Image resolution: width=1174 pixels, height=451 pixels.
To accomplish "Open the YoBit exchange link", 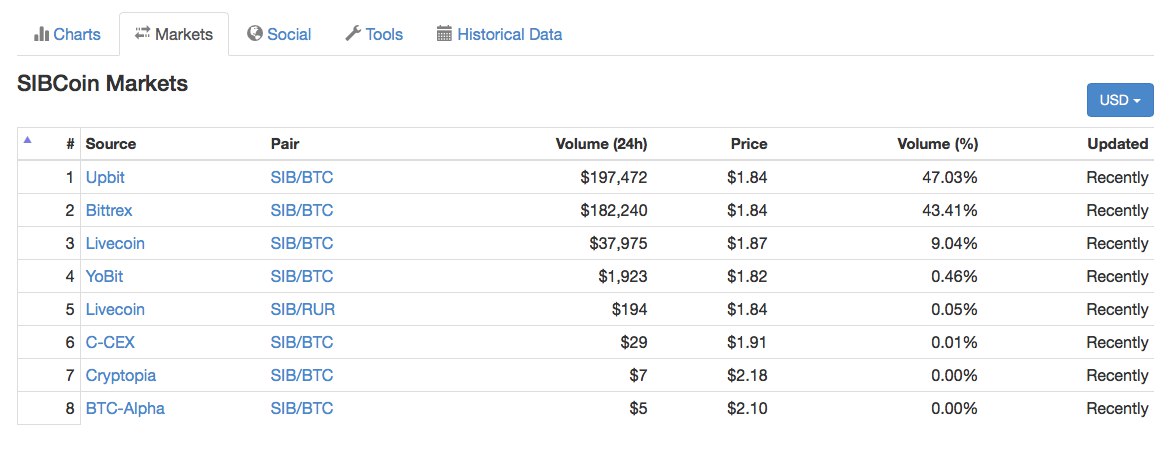I will [x=105, y=276].
